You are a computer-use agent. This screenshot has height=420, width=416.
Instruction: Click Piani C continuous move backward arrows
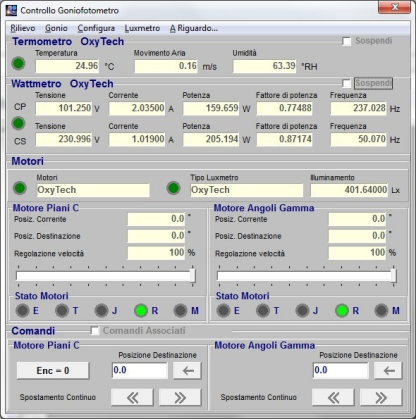click(x=132, y=397)
